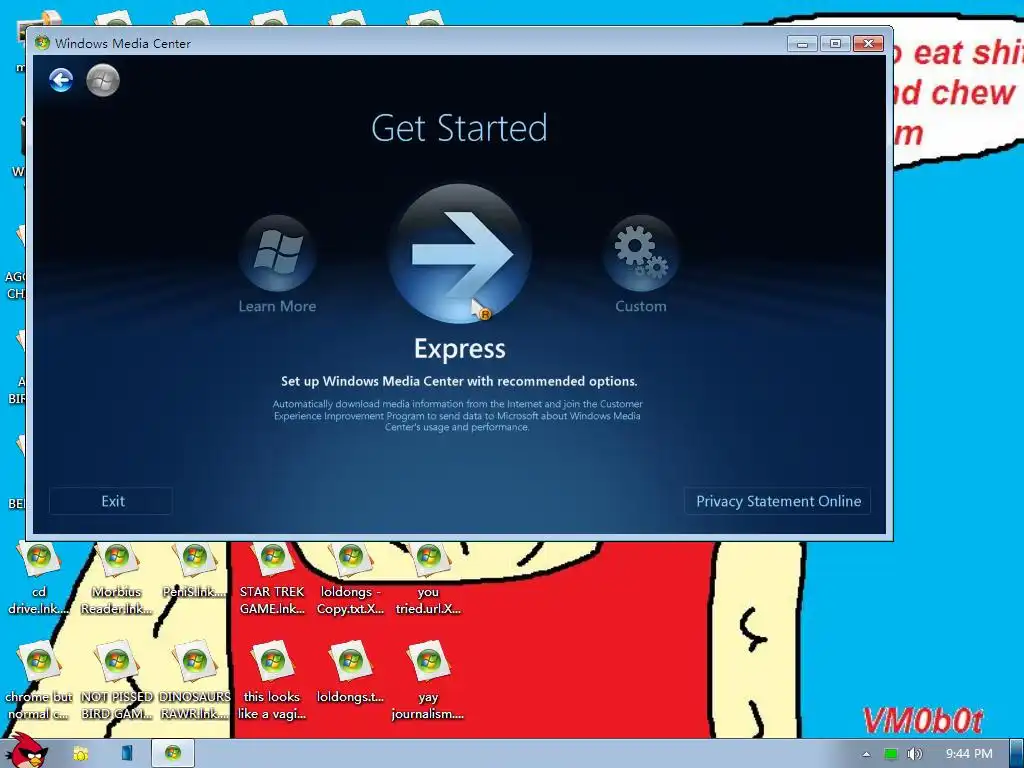Image resolution: width=1024 pixels, height=768 pixels.
Task: Select the loldongs - Copy.txt desktop icon
Action: click(350, 580)
